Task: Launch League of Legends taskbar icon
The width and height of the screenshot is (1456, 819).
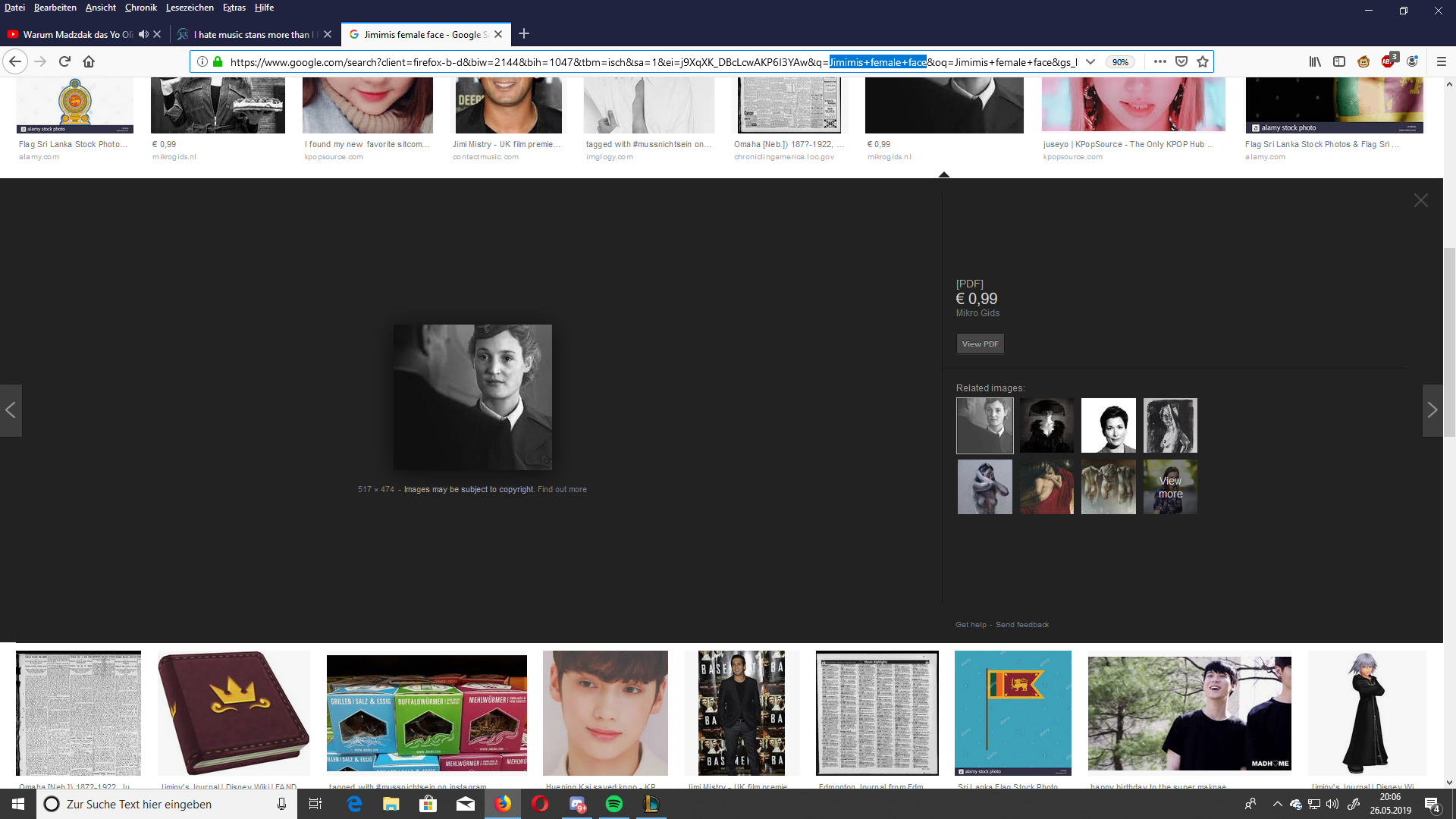Action: click(x=651, y=804)
